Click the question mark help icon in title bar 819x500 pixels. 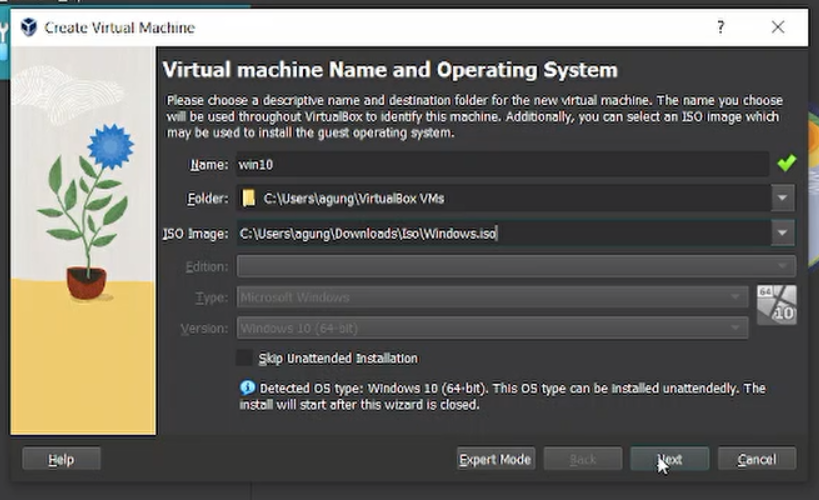[721, 27]
